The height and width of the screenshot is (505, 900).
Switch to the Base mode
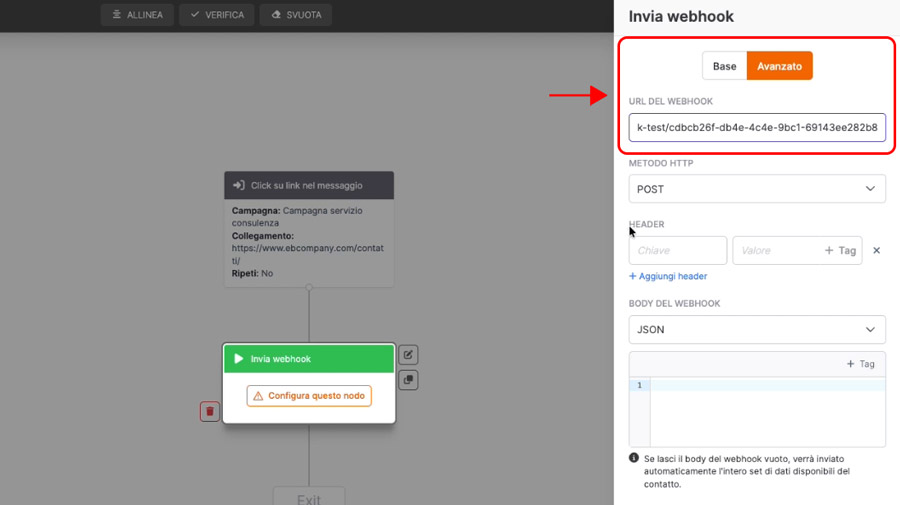(724, 66)
